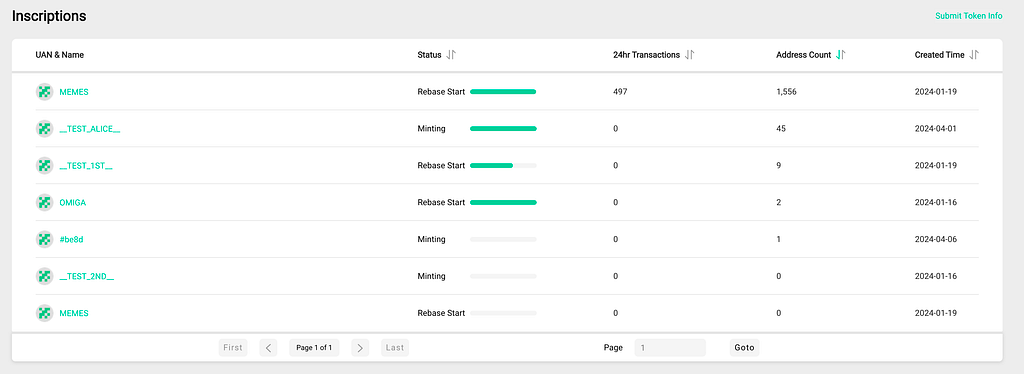Click the OMIGA progress bar

[504, 202]
